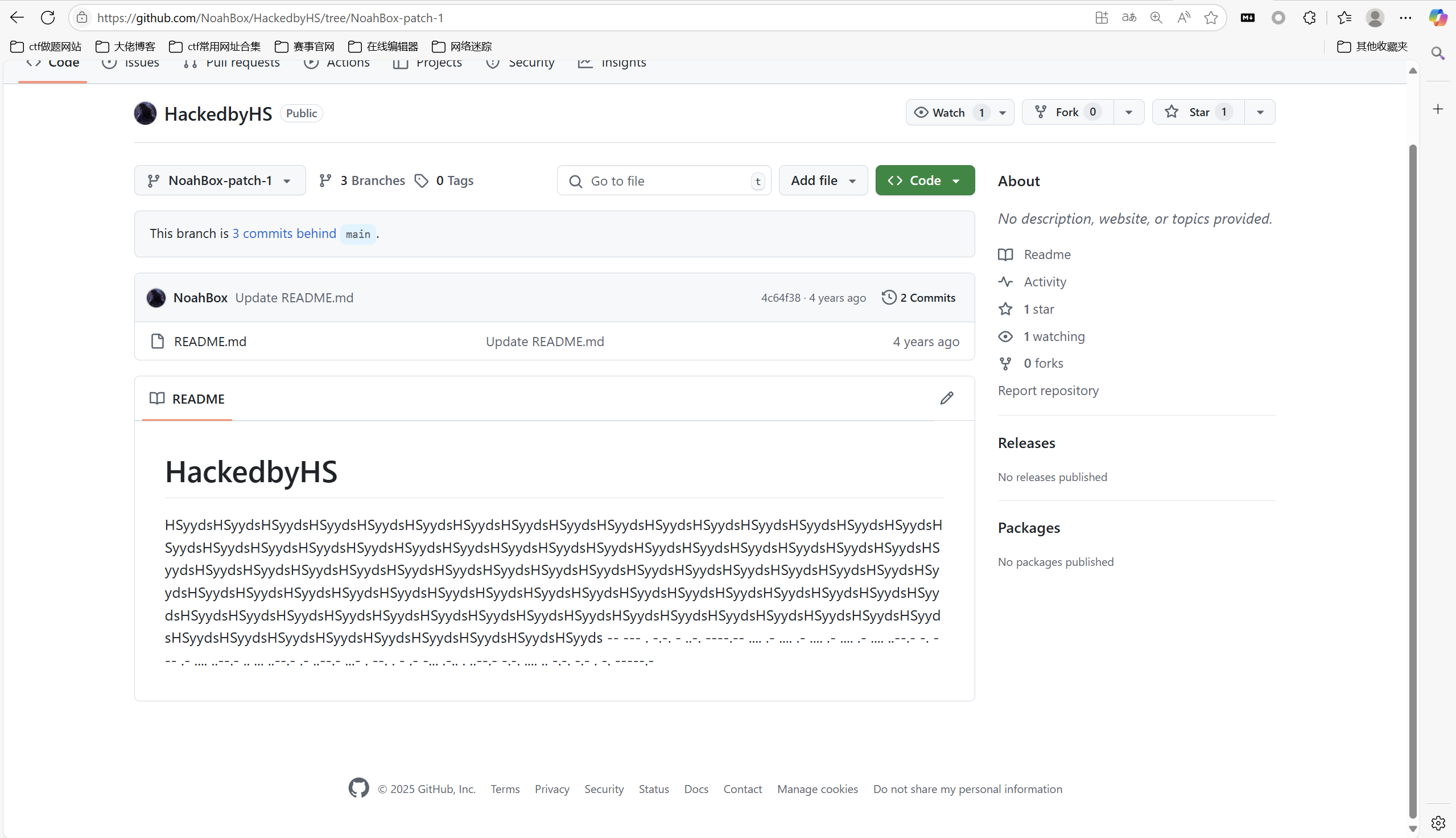Screen dimensions: 1456x838
Task: Open the NoahBox-patch-1 branch selector
Action: click(x=220, y=180)
